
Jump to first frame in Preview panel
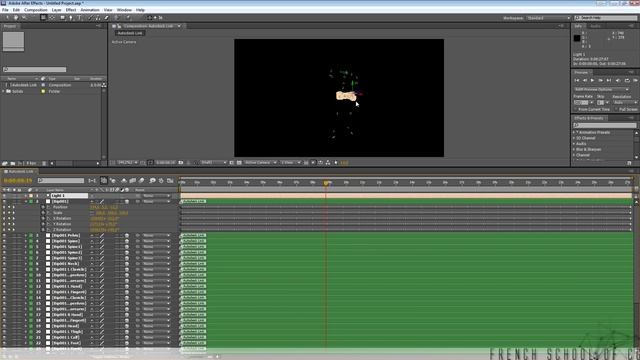coord(577,80)
